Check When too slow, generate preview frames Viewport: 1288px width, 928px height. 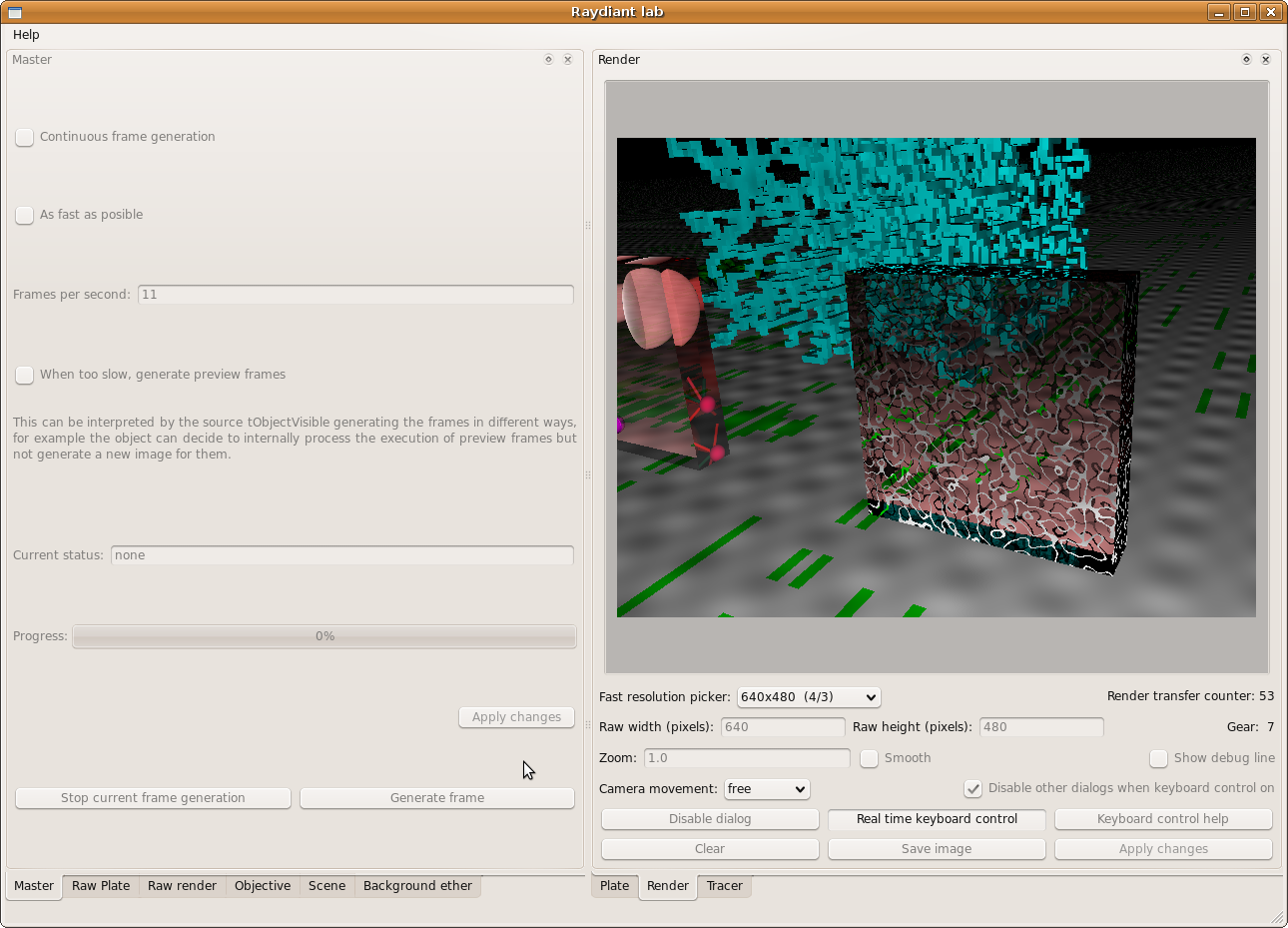tap(25, 375)
